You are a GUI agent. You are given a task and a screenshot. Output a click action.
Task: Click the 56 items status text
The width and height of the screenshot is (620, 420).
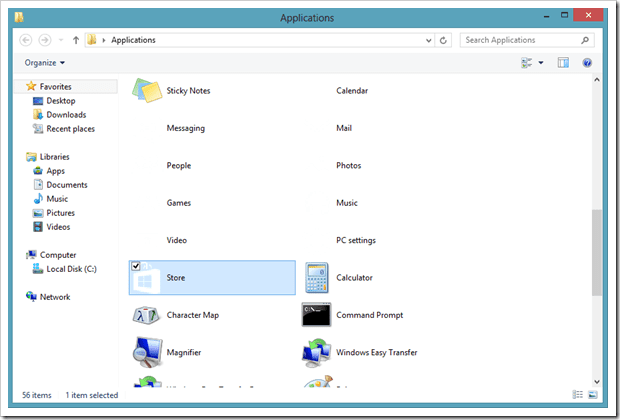click(37, 395)
